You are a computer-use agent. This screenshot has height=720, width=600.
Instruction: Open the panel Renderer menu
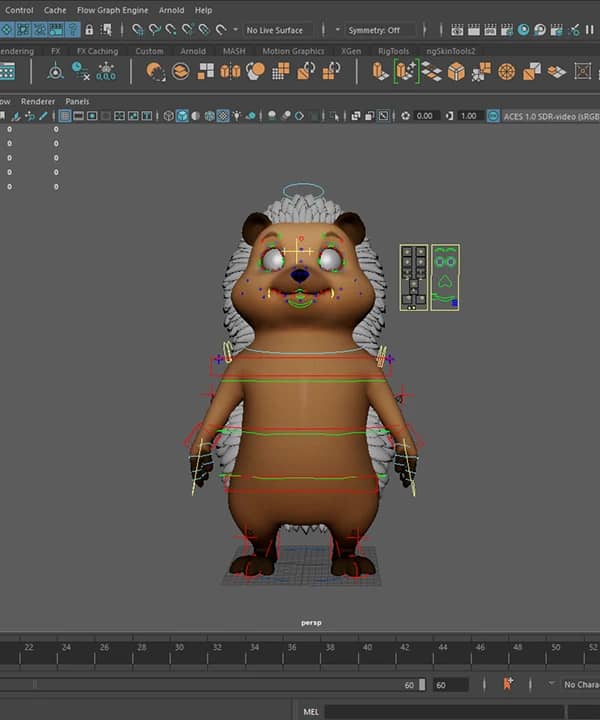(x=38, y=101)
